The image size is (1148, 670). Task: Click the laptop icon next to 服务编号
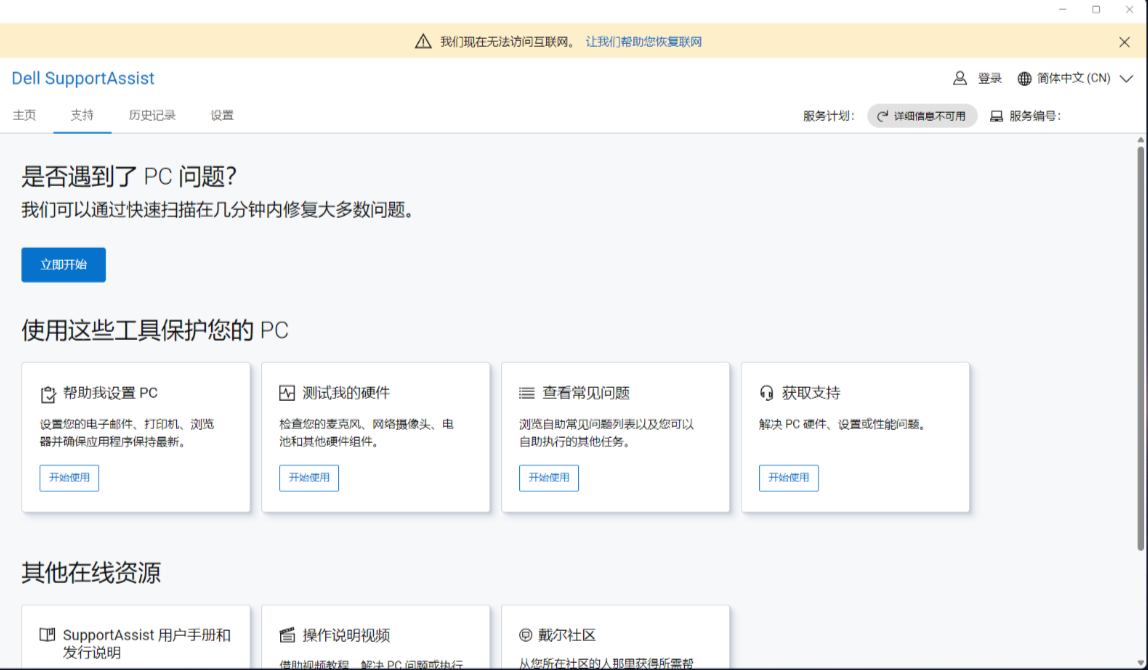click(996, 116)
